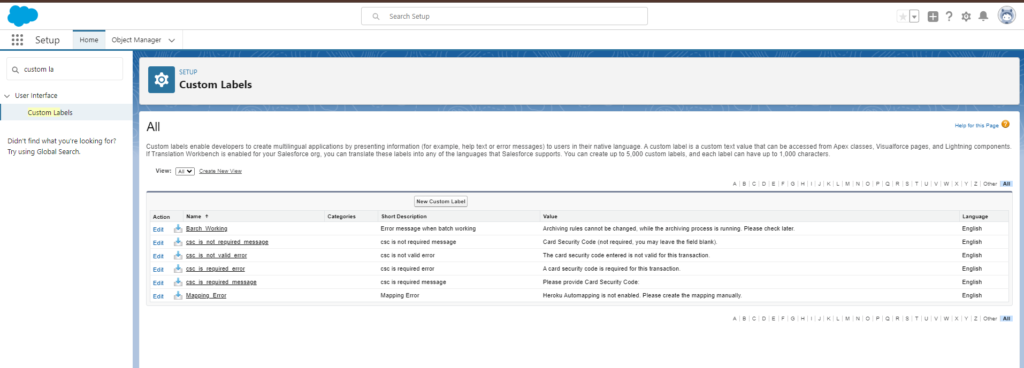Open the csc_is_not_valid_error name link
Screen dimensions: 1024x368
pos(216,255)
